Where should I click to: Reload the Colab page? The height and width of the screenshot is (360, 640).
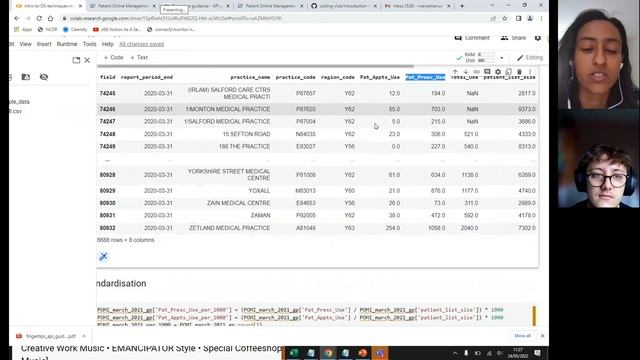click(39, 18)
